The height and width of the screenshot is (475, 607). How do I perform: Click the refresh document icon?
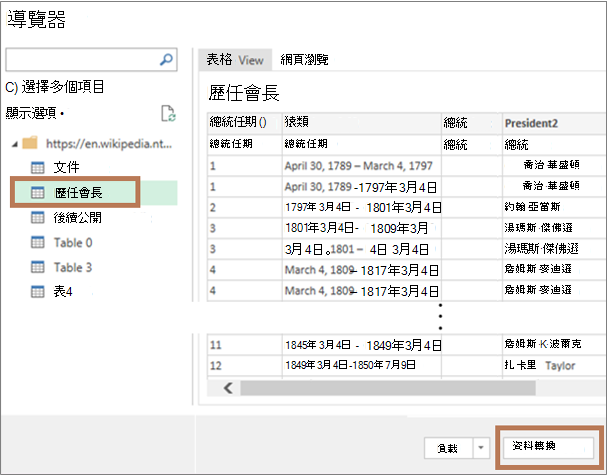click(x=168, y=113)
